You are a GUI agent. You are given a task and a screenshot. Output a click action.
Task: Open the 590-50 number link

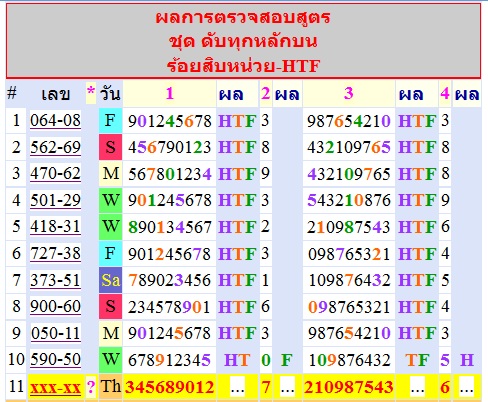[x=55, y=360]
